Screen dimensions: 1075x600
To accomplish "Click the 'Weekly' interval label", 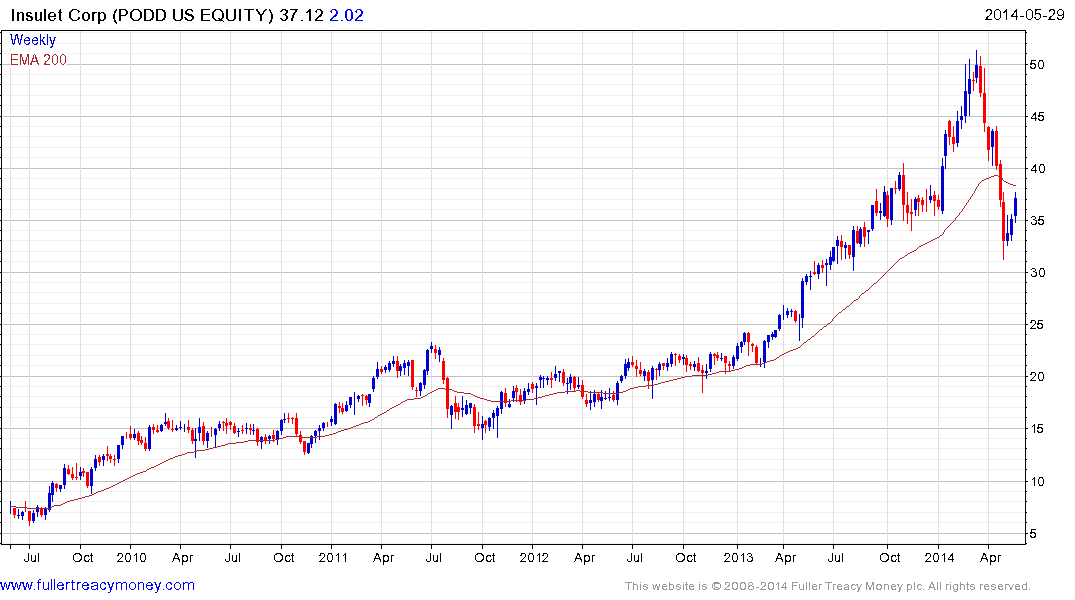I will point(33,40).
